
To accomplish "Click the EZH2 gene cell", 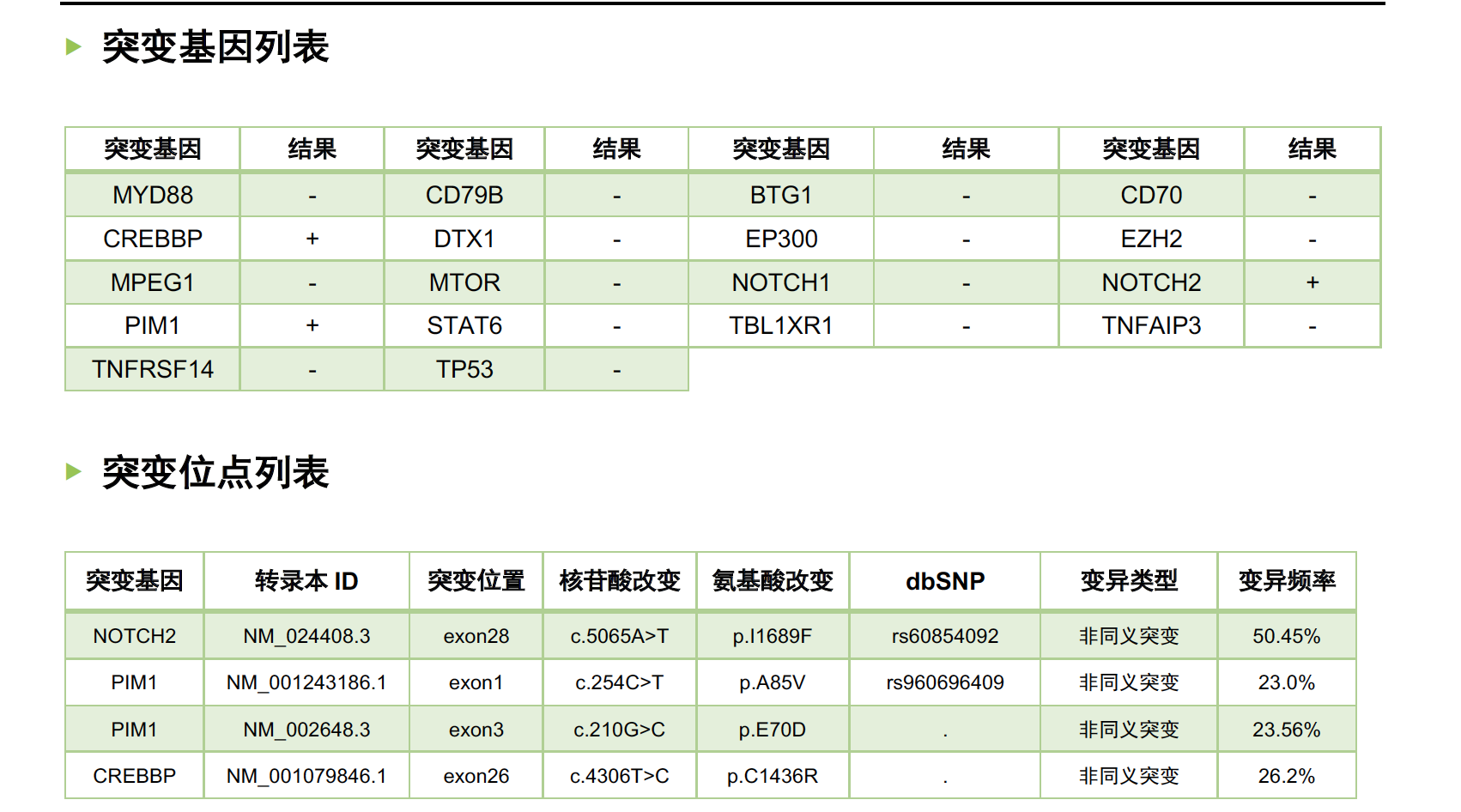I will coord(1151,239).
